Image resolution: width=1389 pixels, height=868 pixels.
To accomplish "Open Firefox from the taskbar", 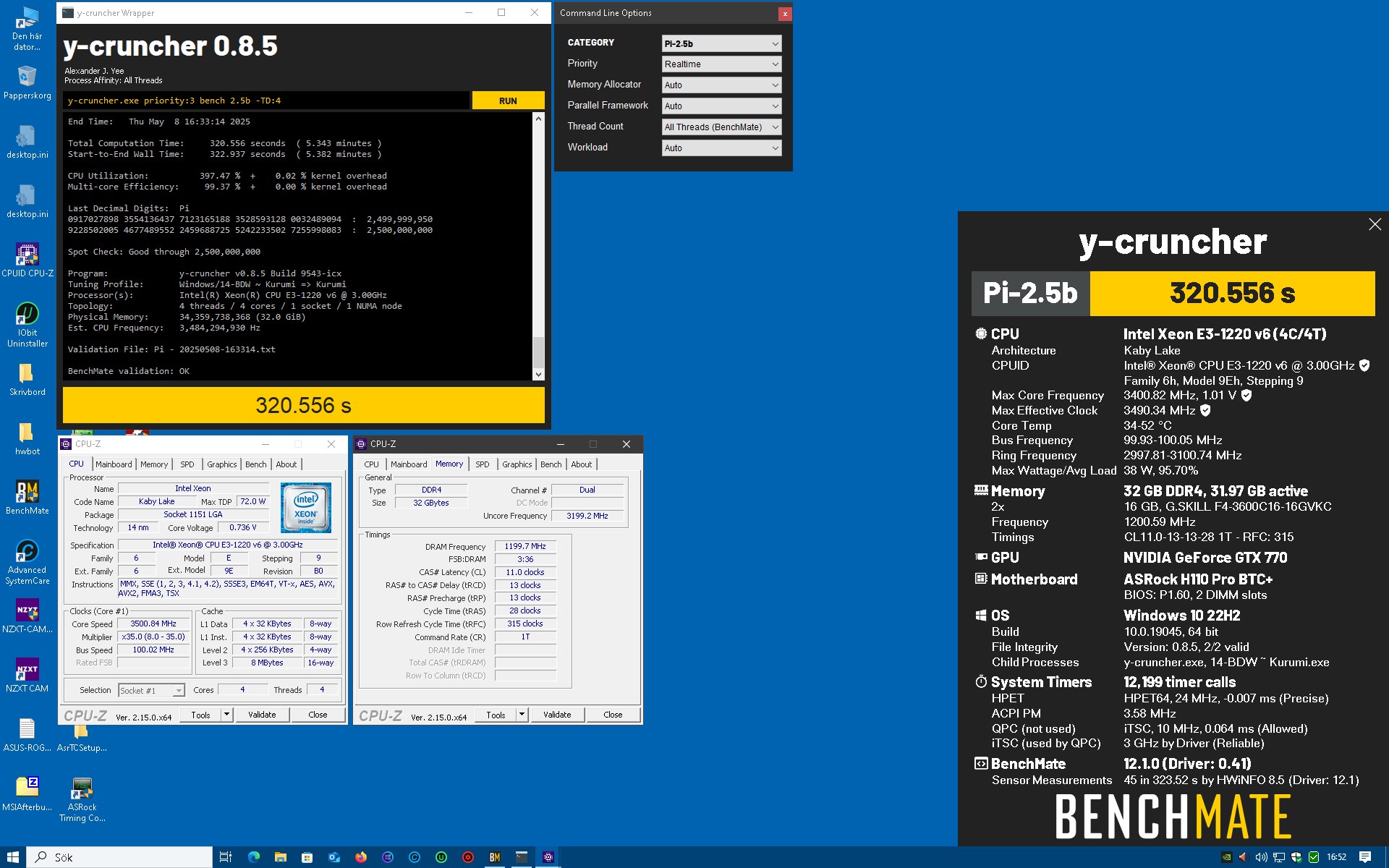I will 360,857.
